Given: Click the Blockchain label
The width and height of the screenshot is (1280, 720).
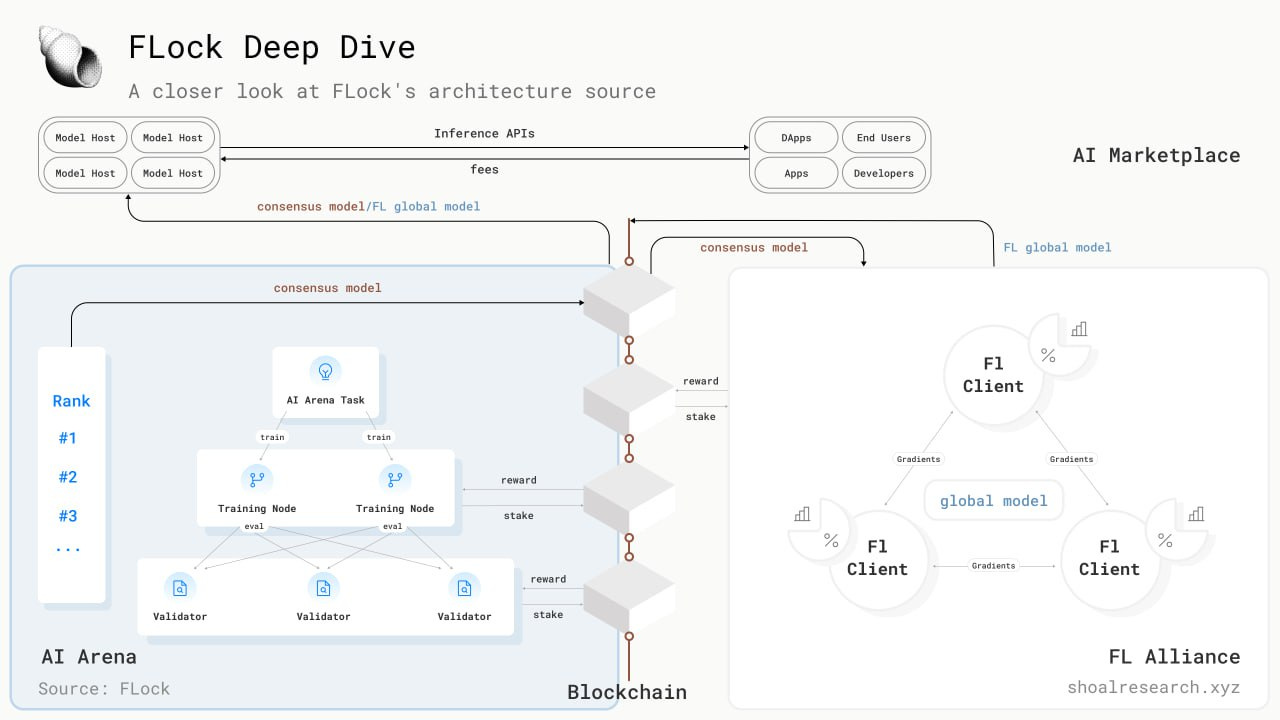Looking at the screenshot, I should pos(627,692).
